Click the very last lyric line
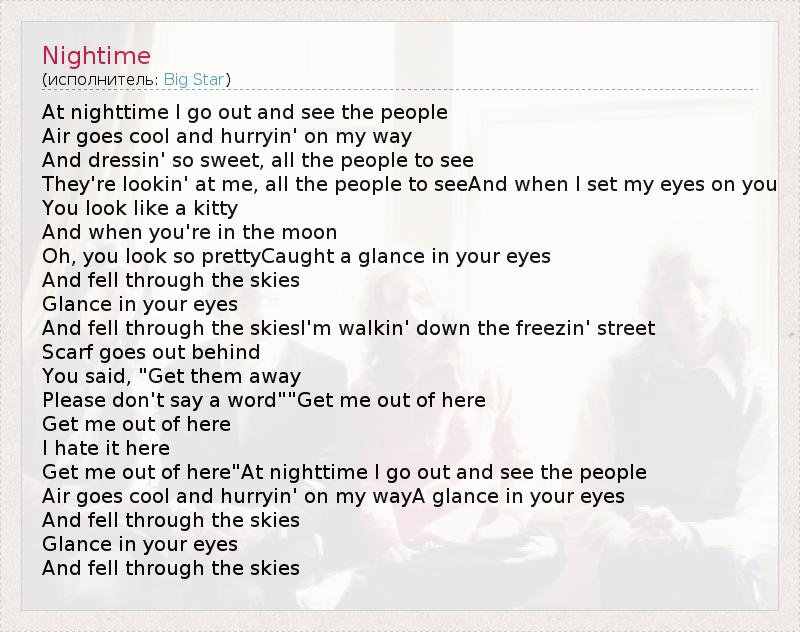This screenshot has width=800, height=632. [171, 568]
